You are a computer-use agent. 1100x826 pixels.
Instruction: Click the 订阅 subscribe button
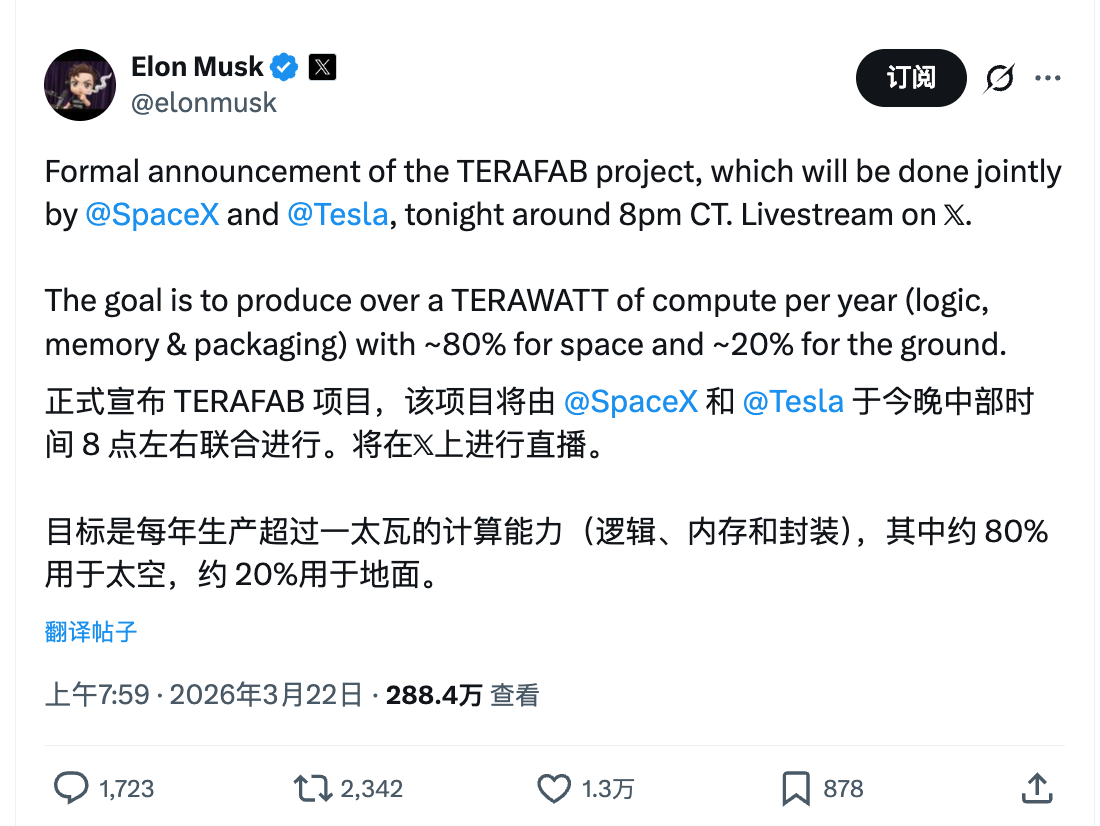pyautogui.click(x=911, y=77)
